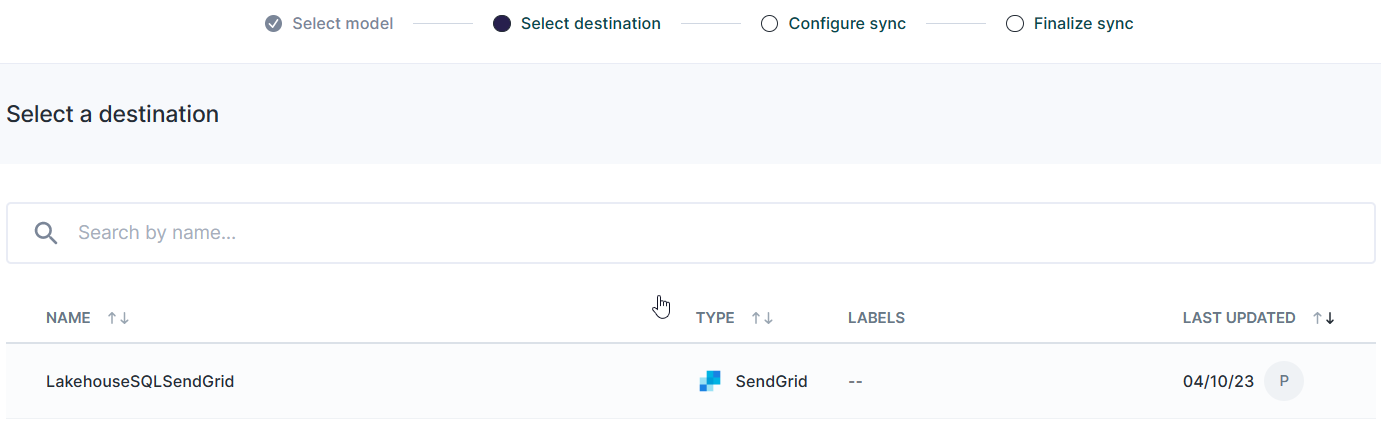Click the magnifying glass search icon
Image resolution: width=1381 pixels, height=423 pixels.
coord(46,233)
